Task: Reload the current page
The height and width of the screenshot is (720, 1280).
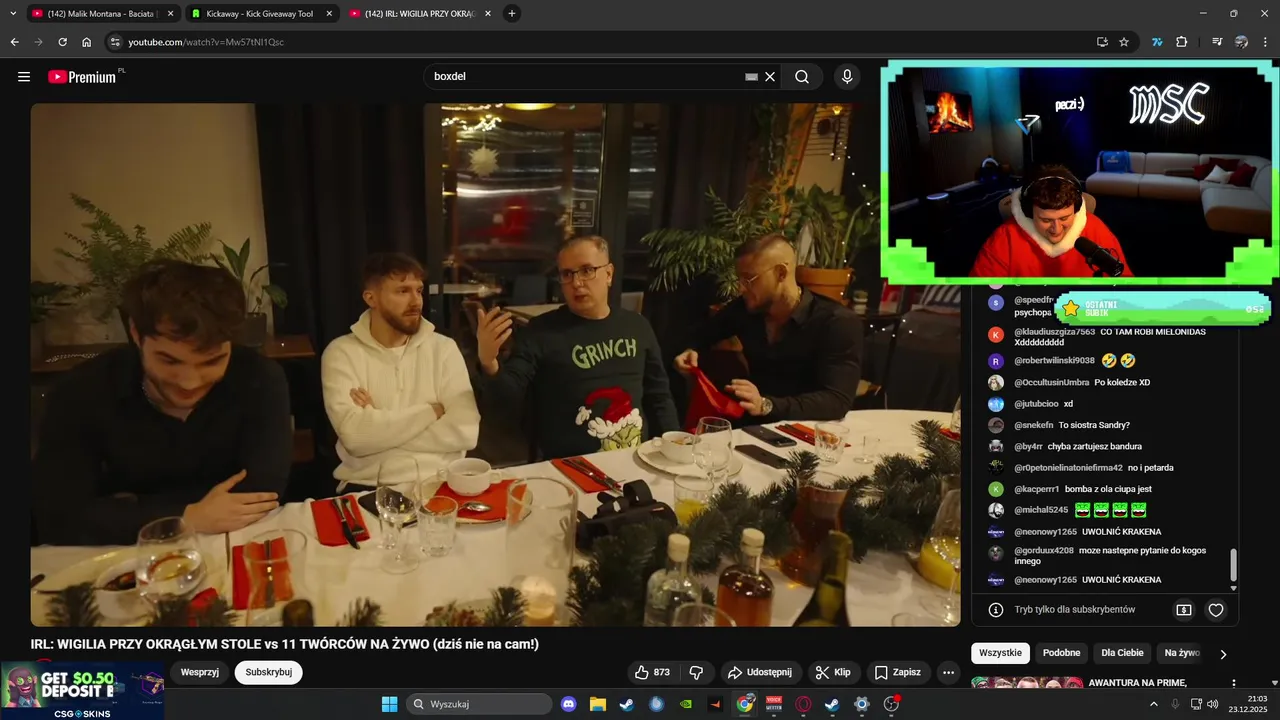Action: pos(62,42)
